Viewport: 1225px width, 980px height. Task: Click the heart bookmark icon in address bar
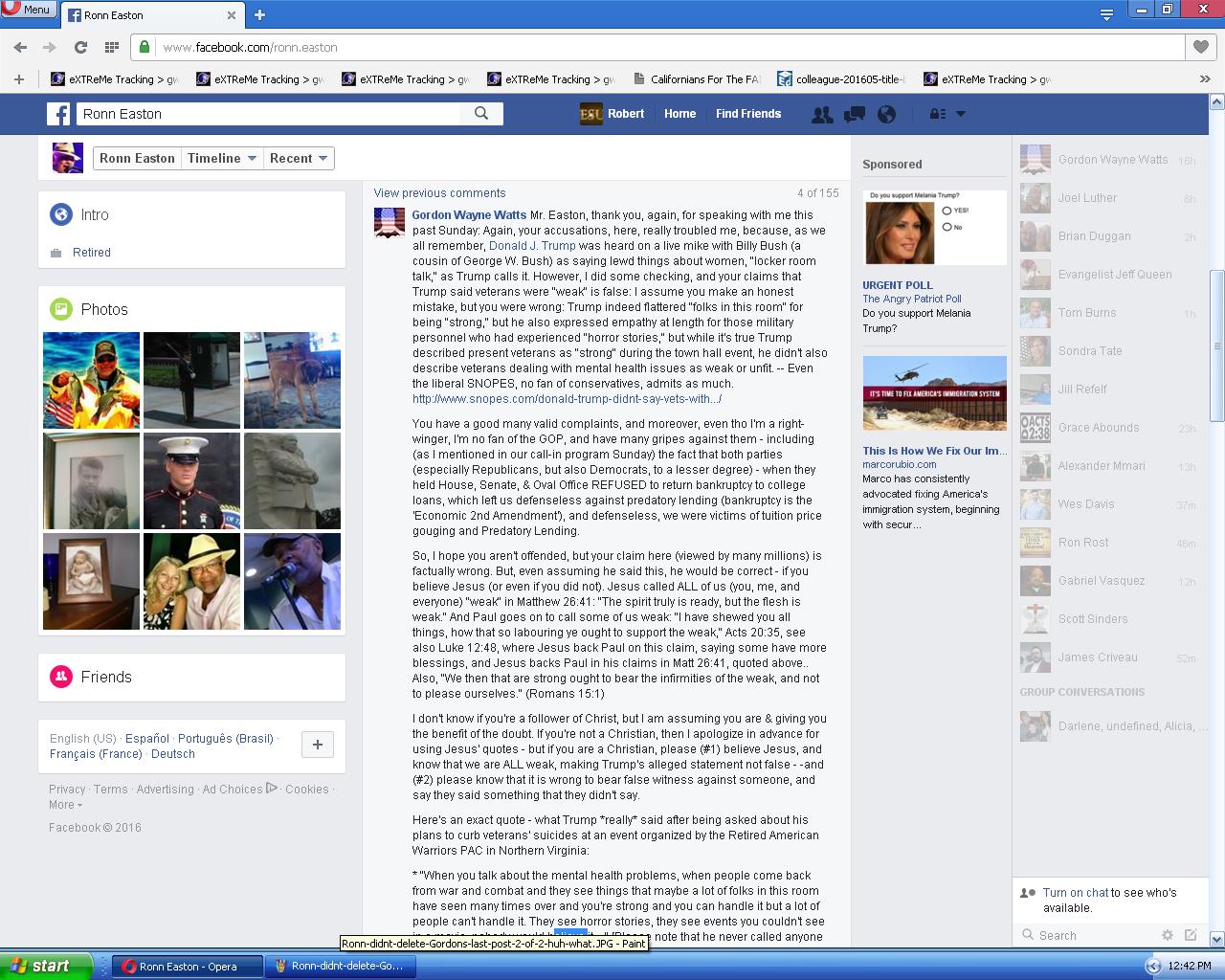(1199, 47)
